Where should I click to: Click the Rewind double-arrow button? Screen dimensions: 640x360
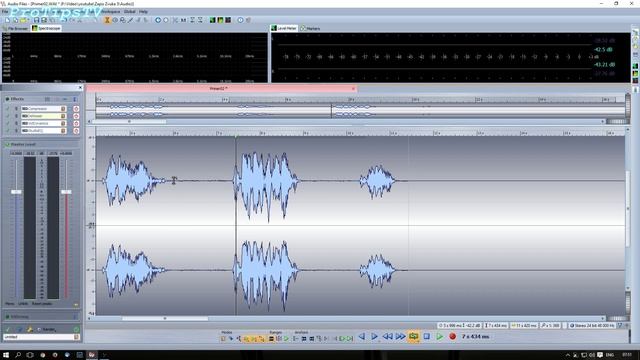coord(387,337)
